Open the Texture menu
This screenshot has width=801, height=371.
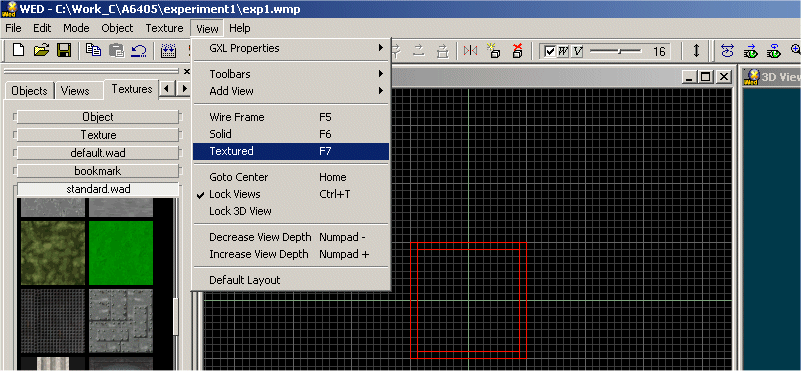pos(164,28)
